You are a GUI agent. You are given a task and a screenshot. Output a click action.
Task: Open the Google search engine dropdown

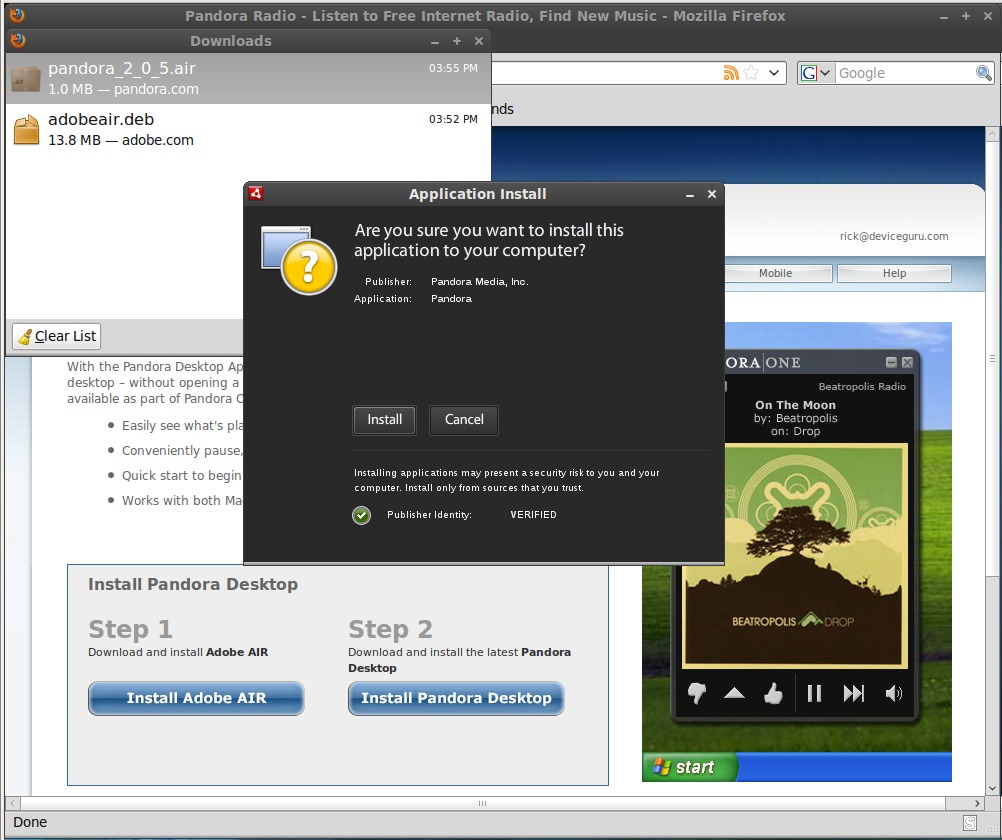click(x=816, y=73)
